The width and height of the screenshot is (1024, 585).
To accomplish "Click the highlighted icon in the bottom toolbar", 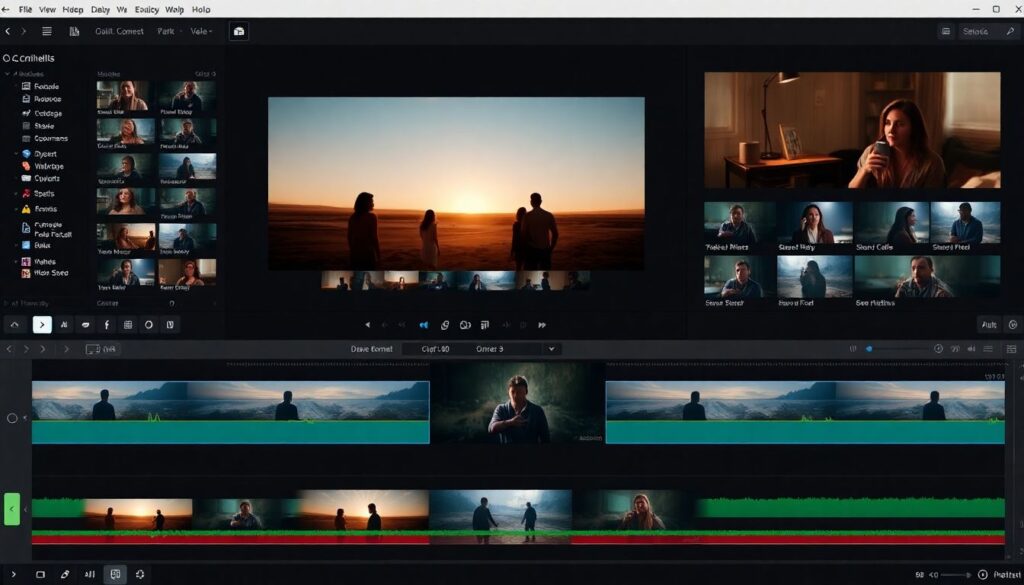I will [x=115, y=574].
